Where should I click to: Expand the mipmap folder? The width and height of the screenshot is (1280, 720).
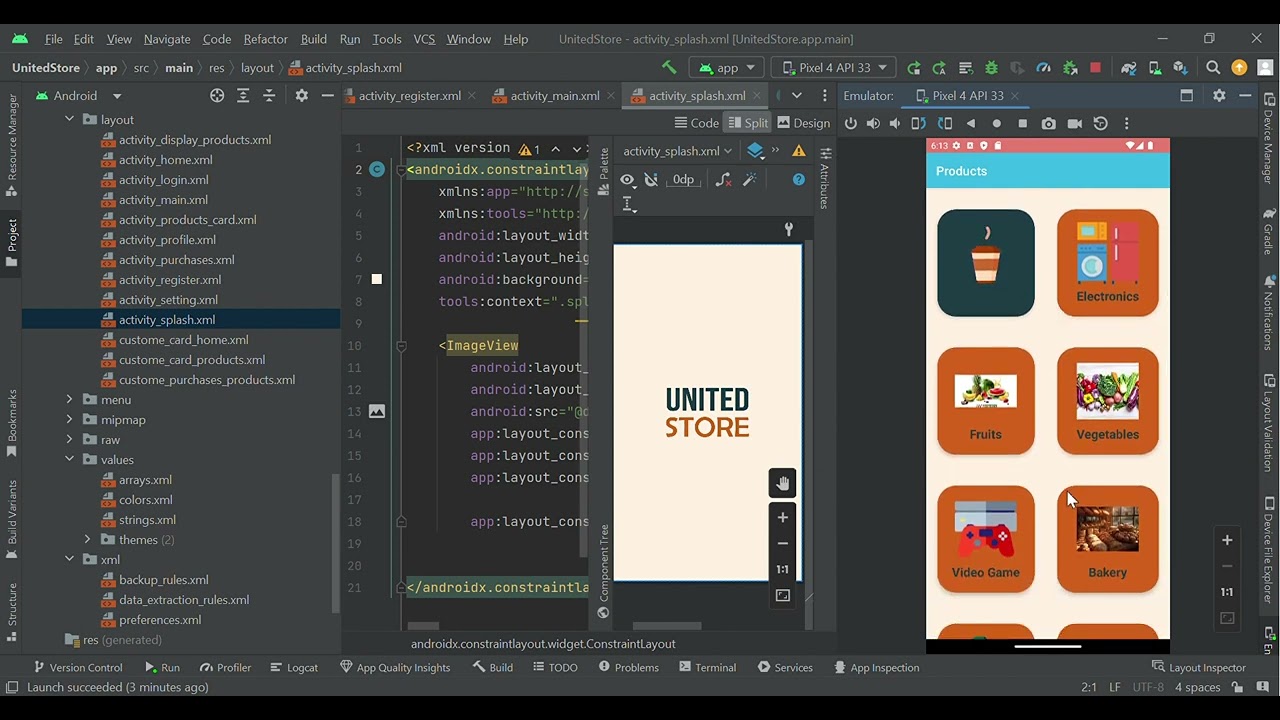click(x=69, y=420)
